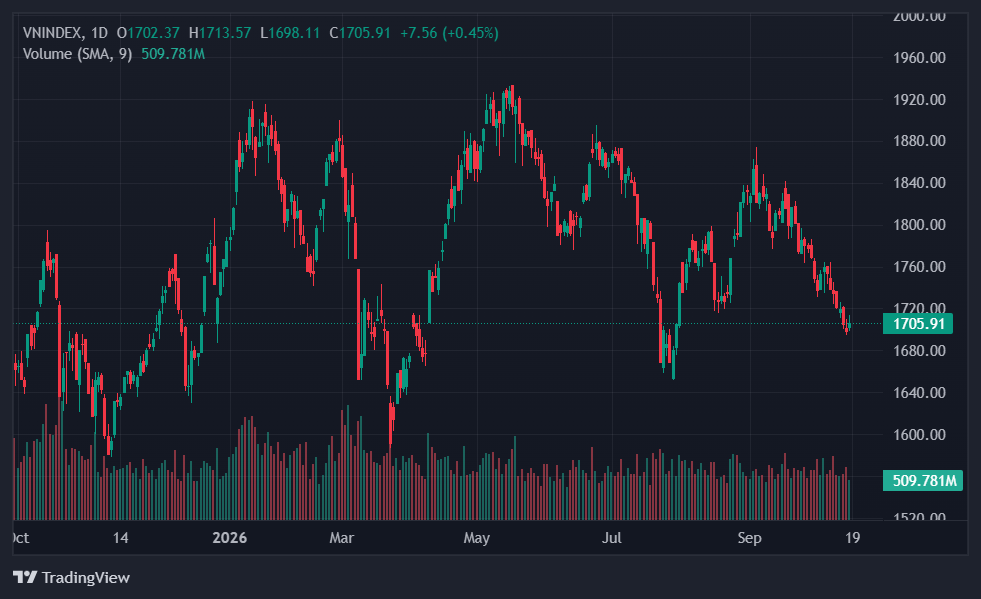Select the Sep label on time axis
This screenshot has width=981, height=599.
coord(750,538)
